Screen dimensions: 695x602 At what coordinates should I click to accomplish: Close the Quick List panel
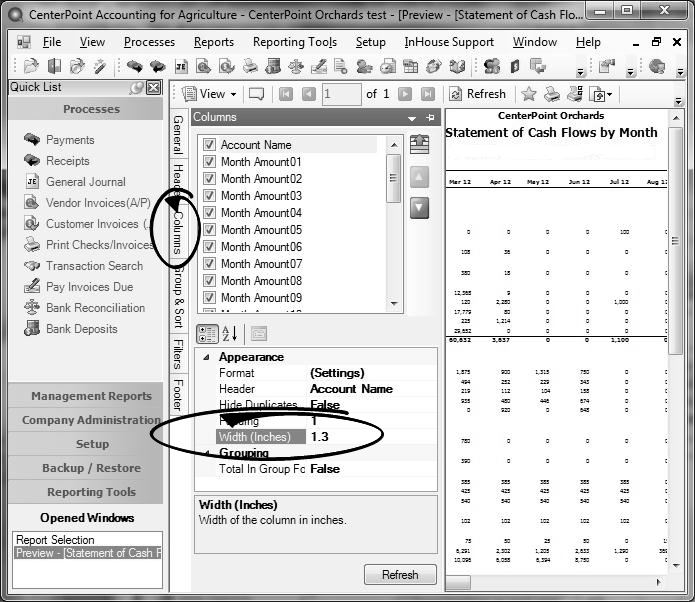153,88
